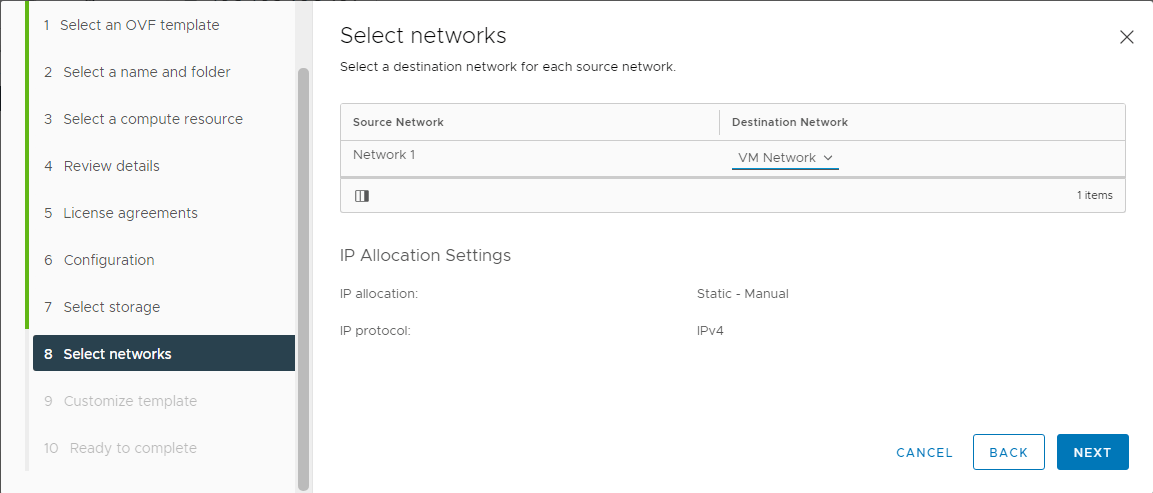Screen dimensions: 1153x493
Task: Select the active step 8 Select networks
Action: [x=164, y=353]
